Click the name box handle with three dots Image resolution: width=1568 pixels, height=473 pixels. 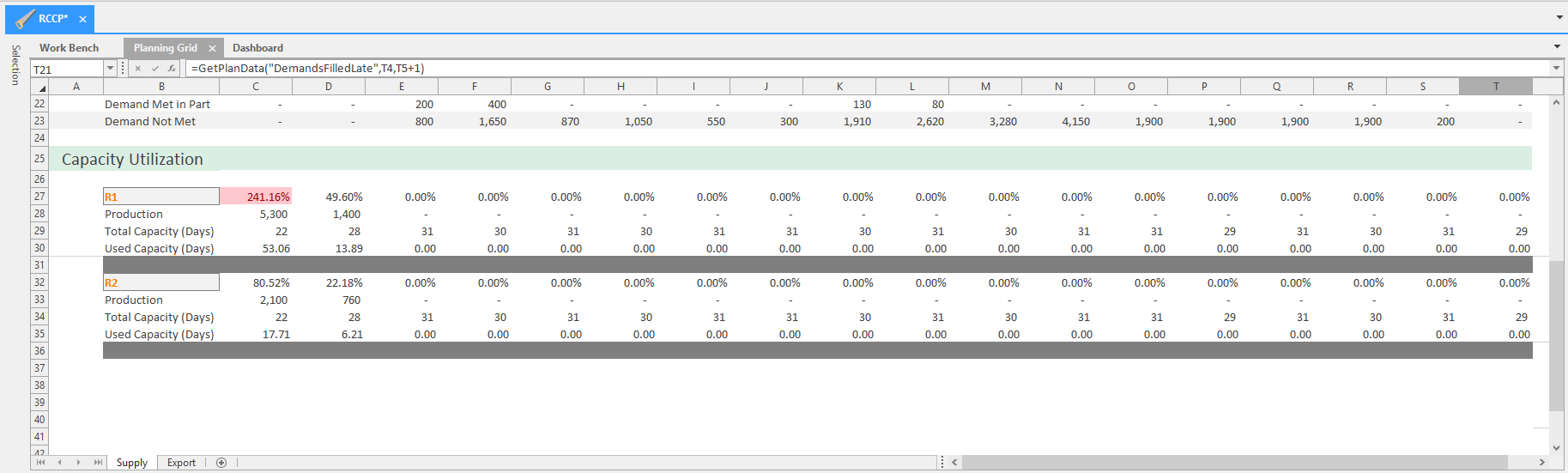tap(123, 69)
